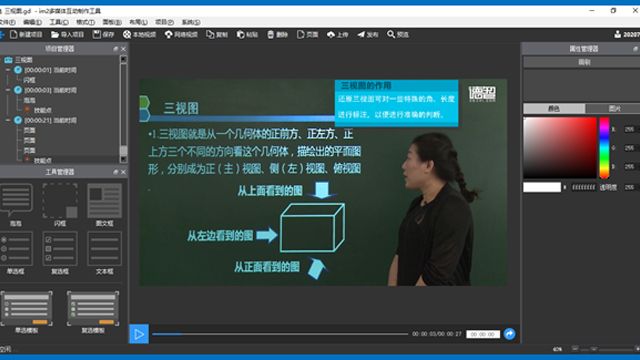This screenshot has height=360, width=640.
Task: Float the project manager panel
Action: 116,49
